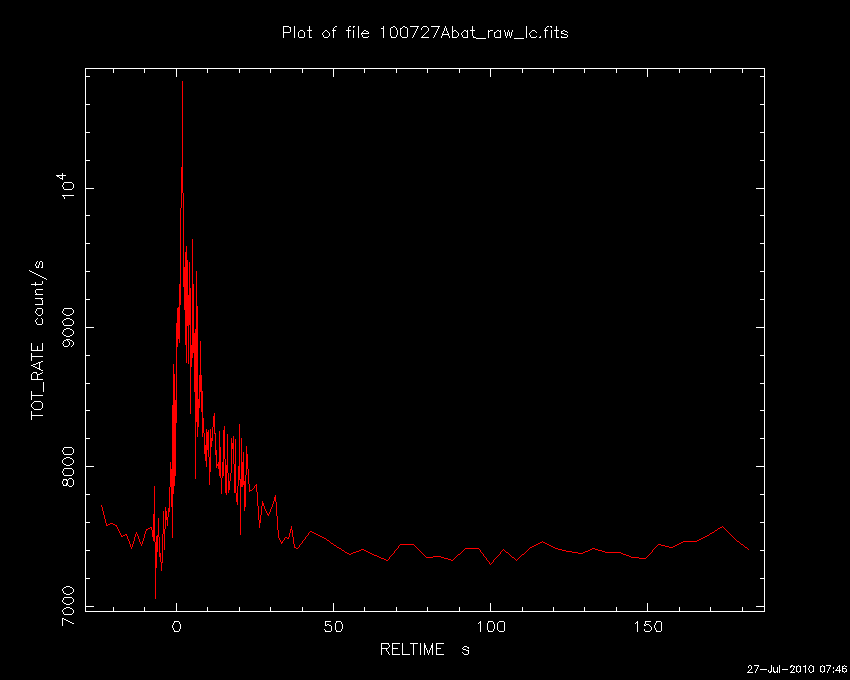Click the 'TOT_RATE count/s' y-axis label
This screenshot has height=680, width=850.
pyautogui.click(x=38, y=340)
